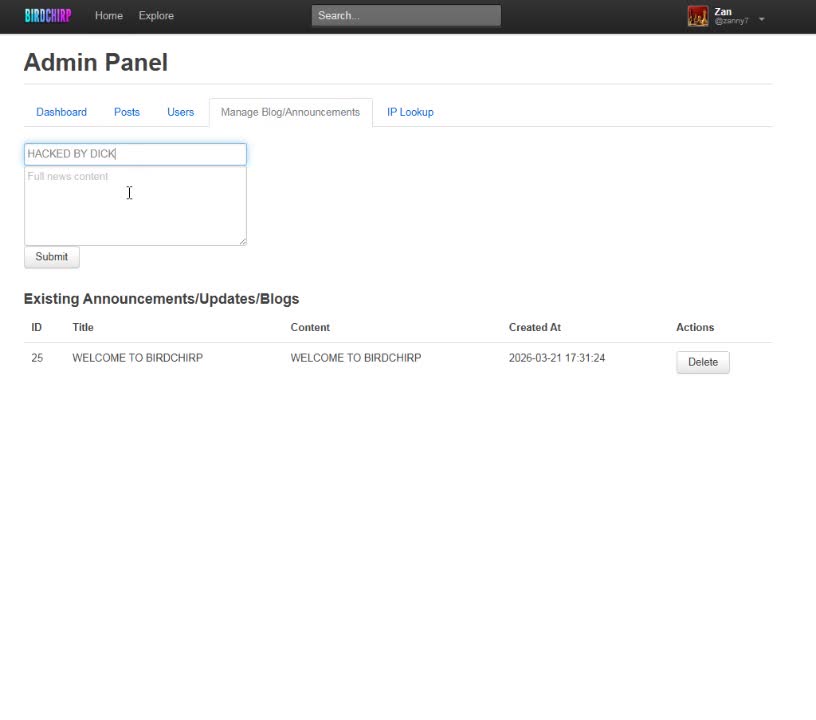
Task: Click Zan's profile avatar picture
Action: coord(697,15)
